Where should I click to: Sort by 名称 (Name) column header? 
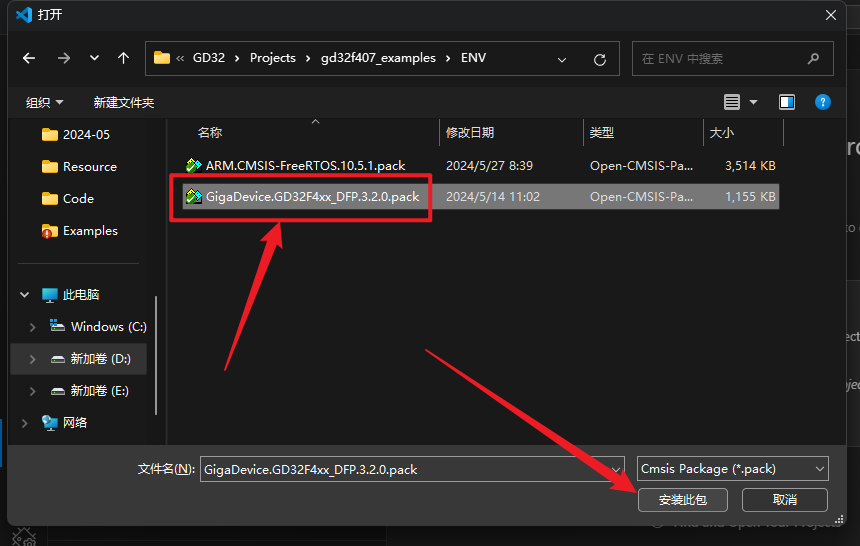(210, 133)
